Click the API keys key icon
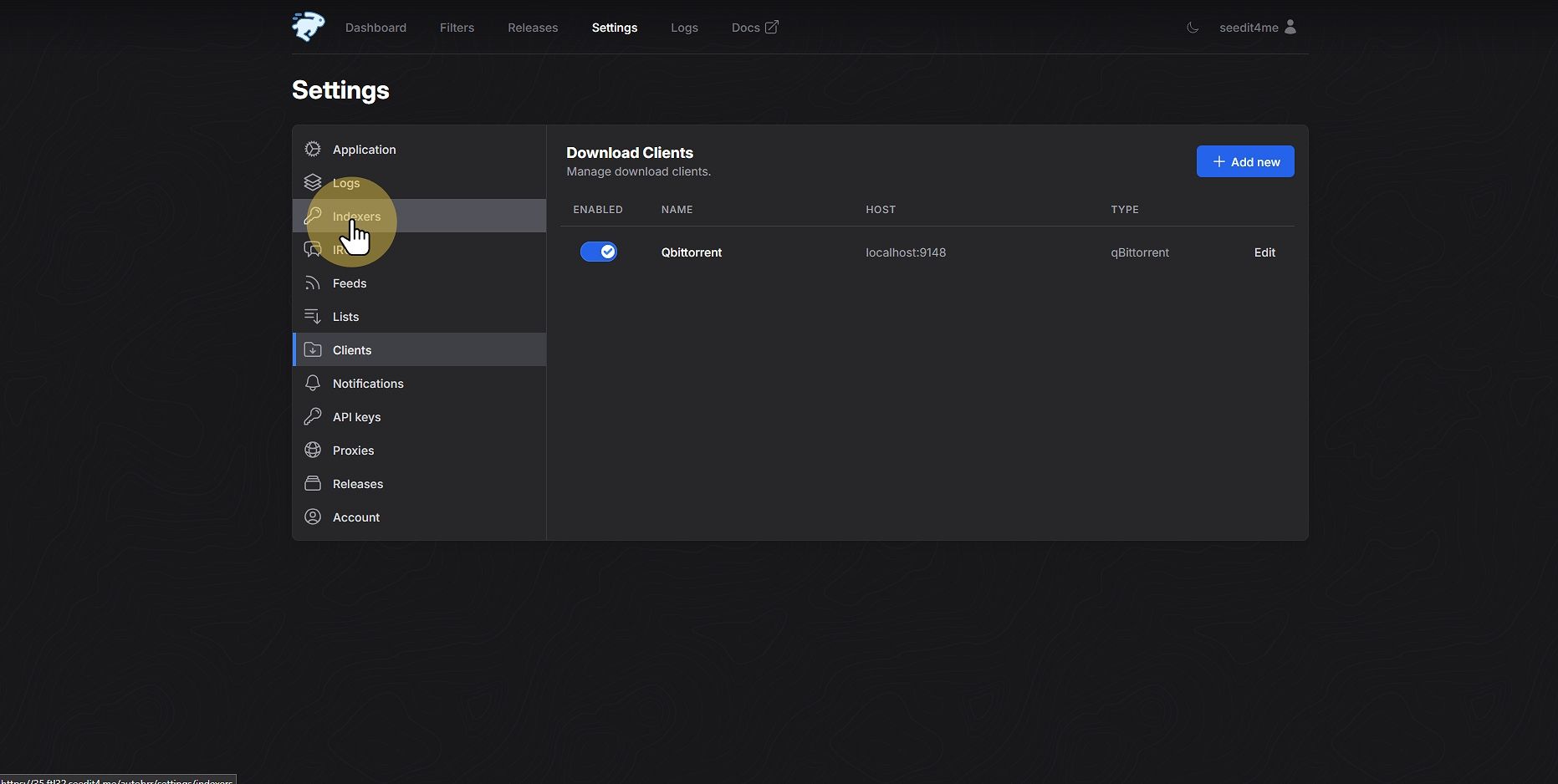Viewport: 1558px width, 784px height. tap(313, 416)
